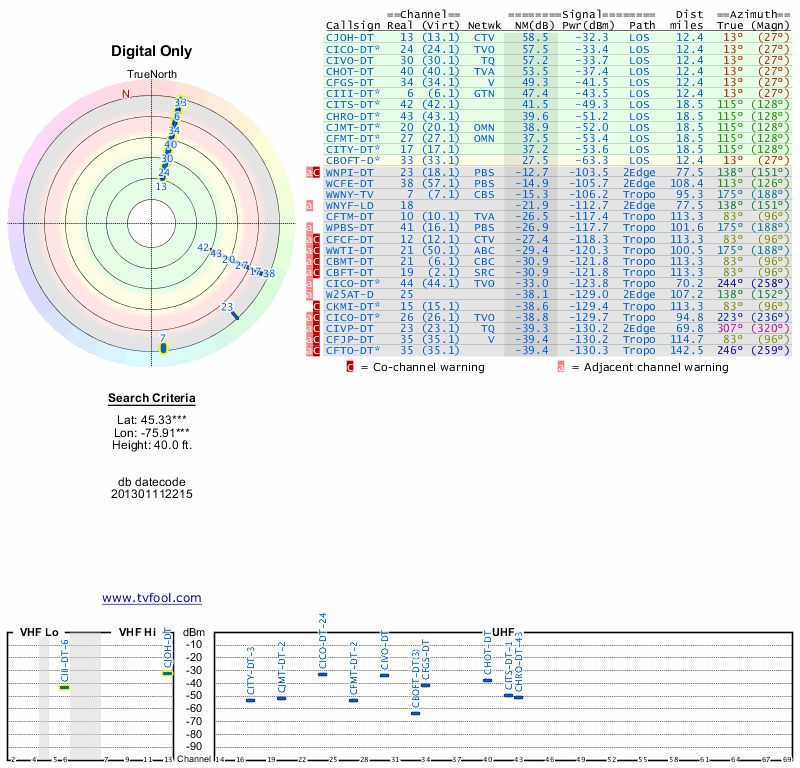Click the adjacent channel warning icon beside WPBS-DT
Viewport: 800px width, 768px height.
[310, 228]
